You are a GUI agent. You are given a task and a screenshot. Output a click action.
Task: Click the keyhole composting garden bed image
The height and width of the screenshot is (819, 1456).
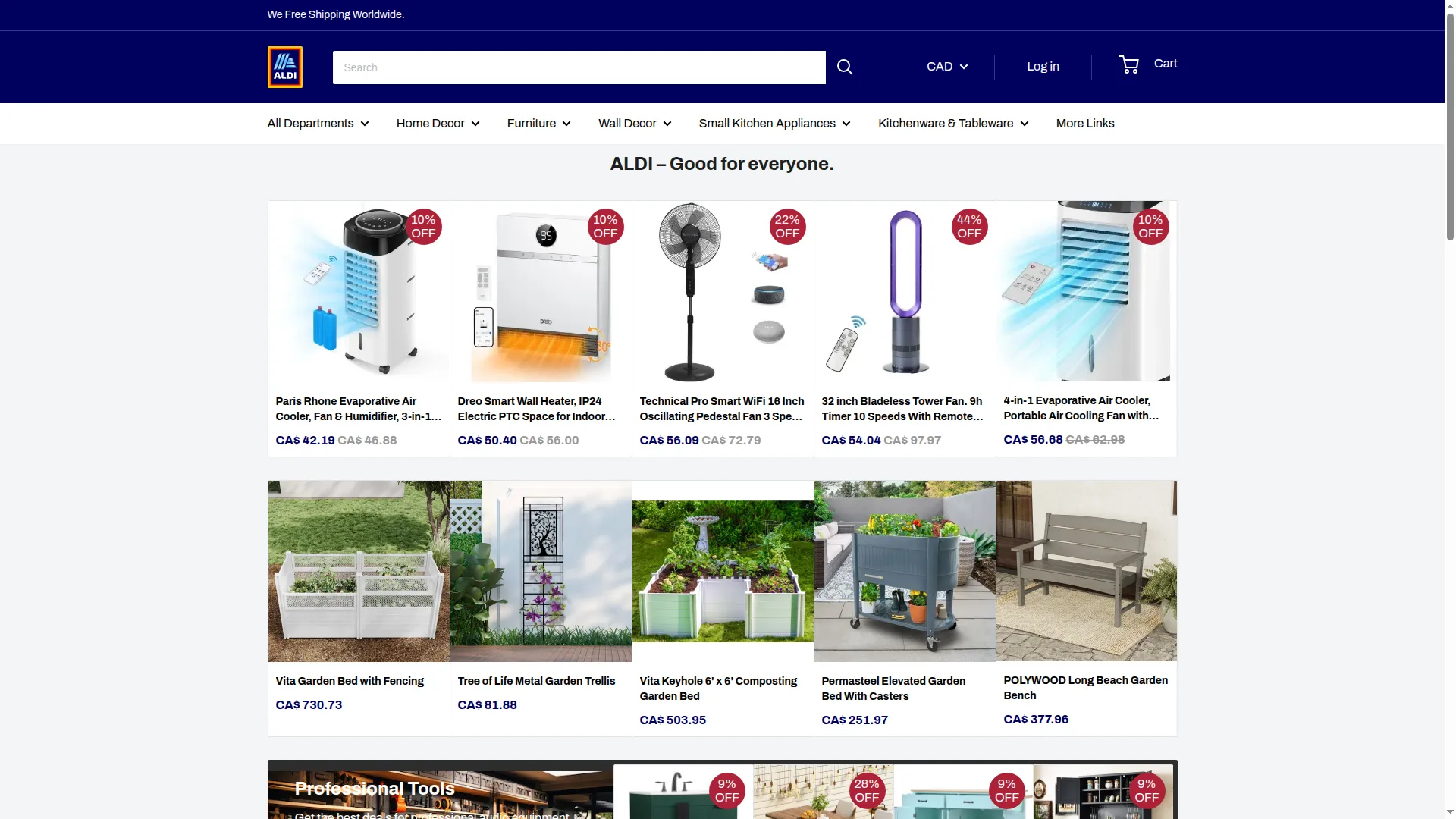point(723,571)
